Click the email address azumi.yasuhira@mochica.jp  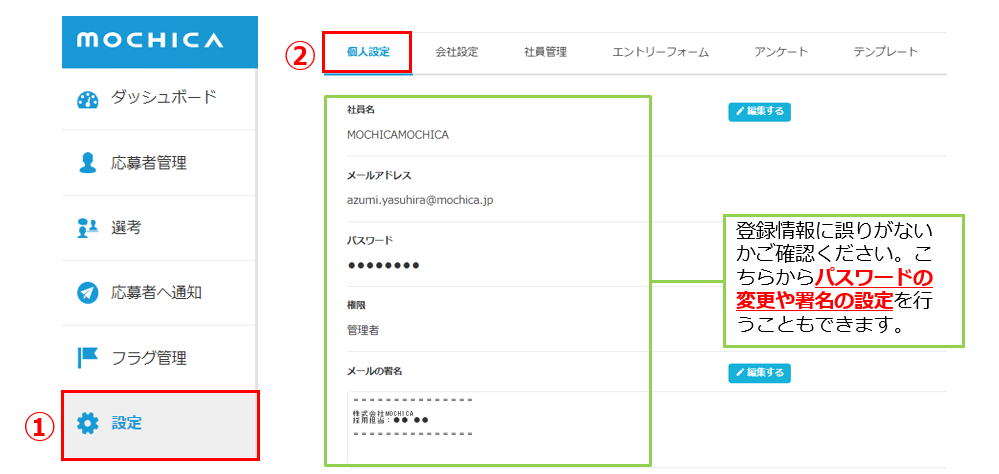click(x=420, y=200)
